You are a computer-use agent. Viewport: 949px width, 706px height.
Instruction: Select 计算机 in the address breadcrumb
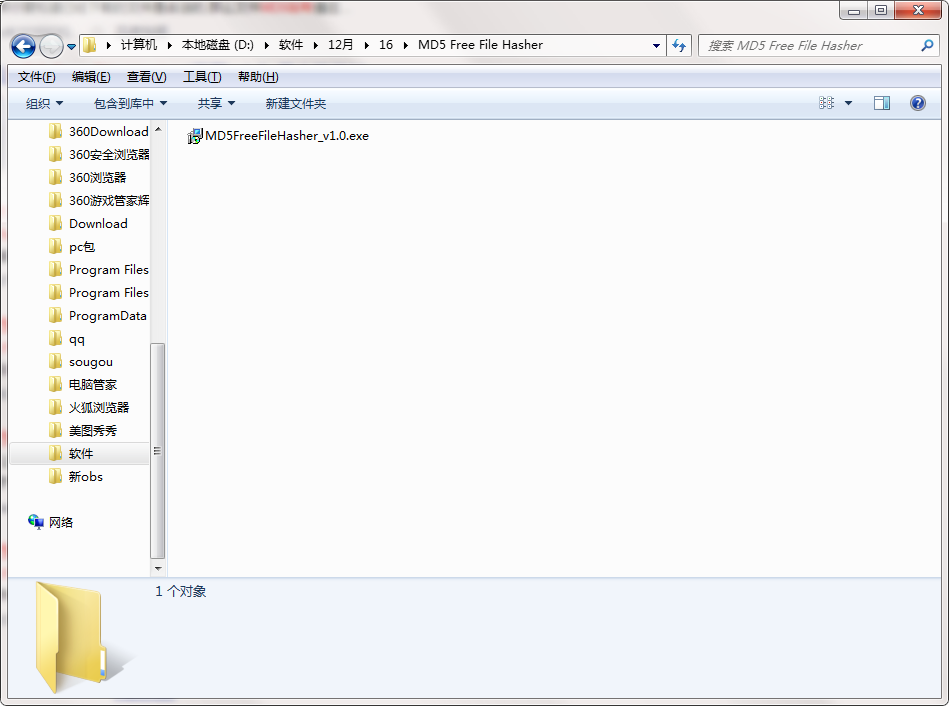tap(139, 45)
